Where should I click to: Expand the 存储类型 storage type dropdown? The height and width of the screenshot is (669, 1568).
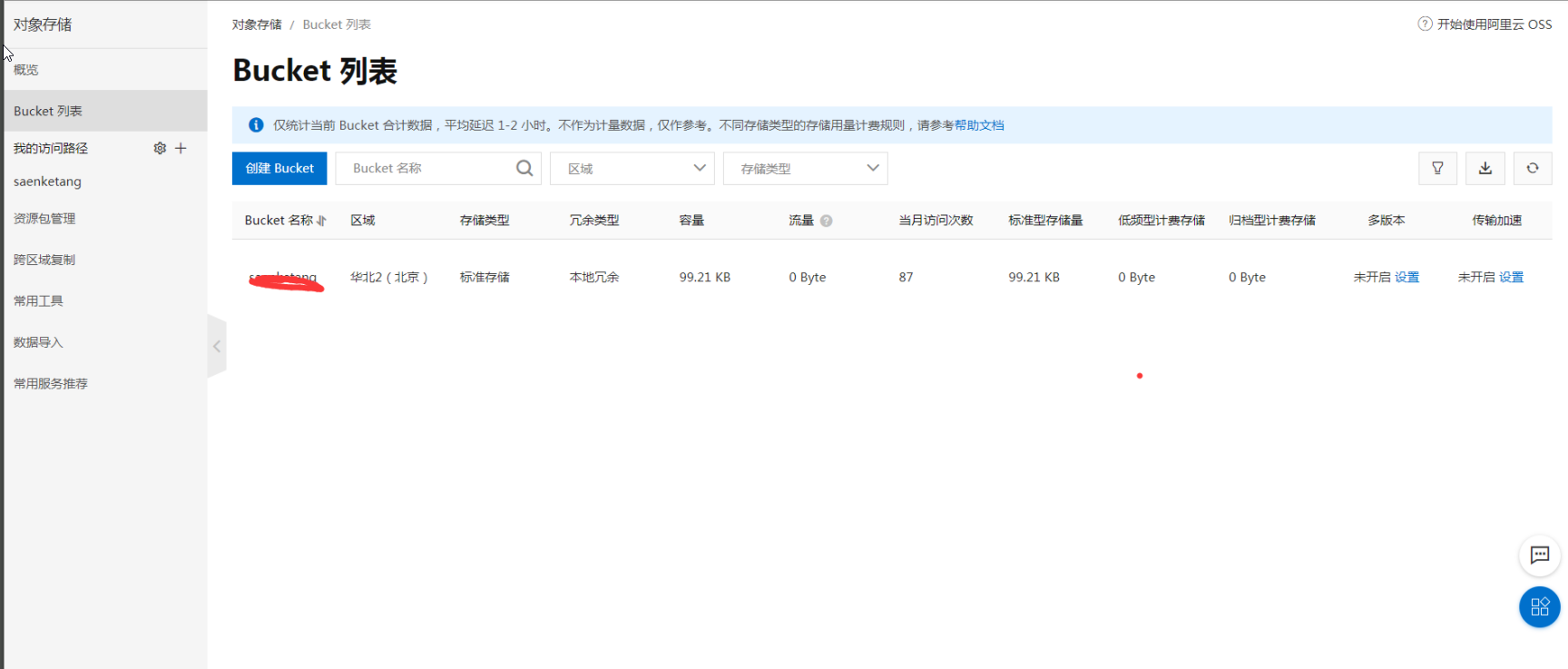805,168
